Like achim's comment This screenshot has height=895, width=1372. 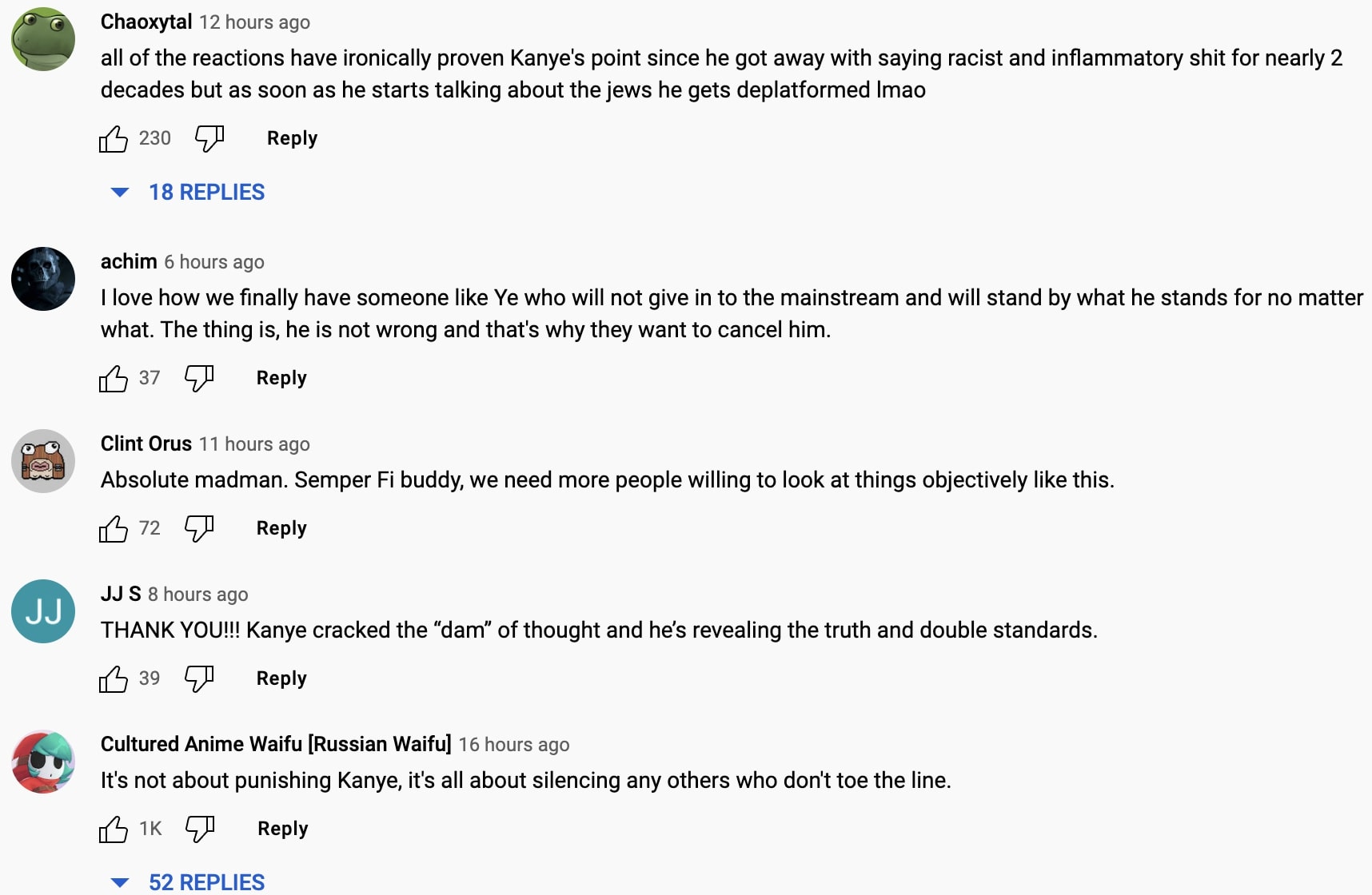coord(114,379)
